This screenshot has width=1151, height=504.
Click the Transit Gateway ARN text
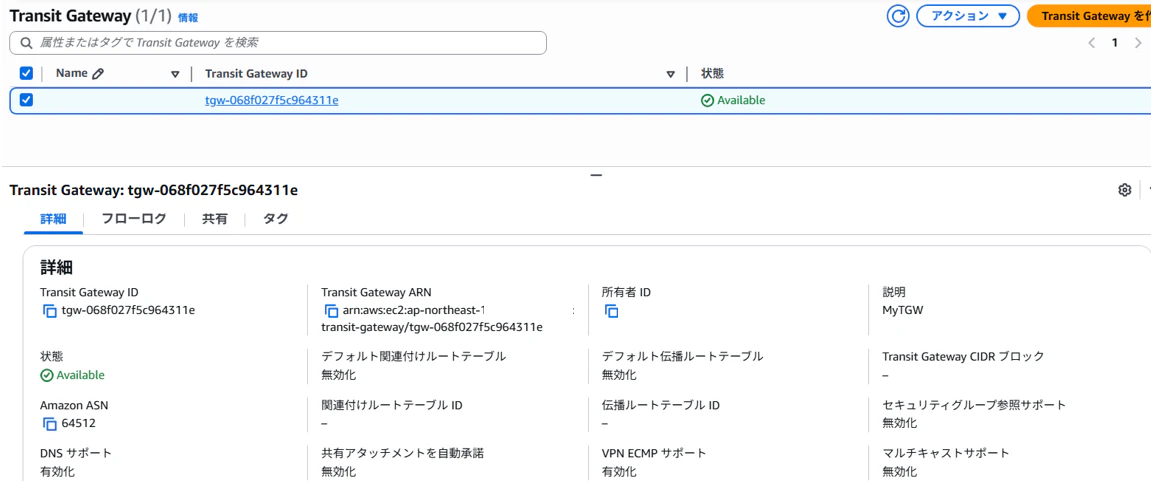pyautogui.click(x=448, y=318)
